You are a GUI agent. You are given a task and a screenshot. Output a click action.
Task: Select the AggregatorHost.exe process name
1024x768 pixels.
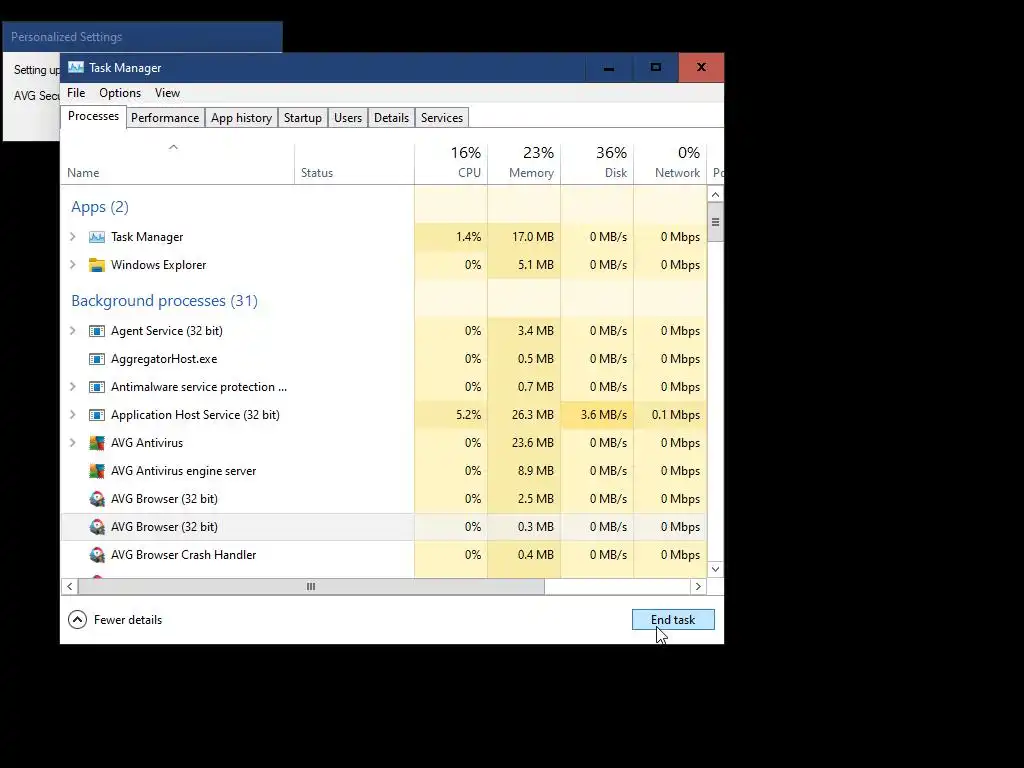(164, 359)
